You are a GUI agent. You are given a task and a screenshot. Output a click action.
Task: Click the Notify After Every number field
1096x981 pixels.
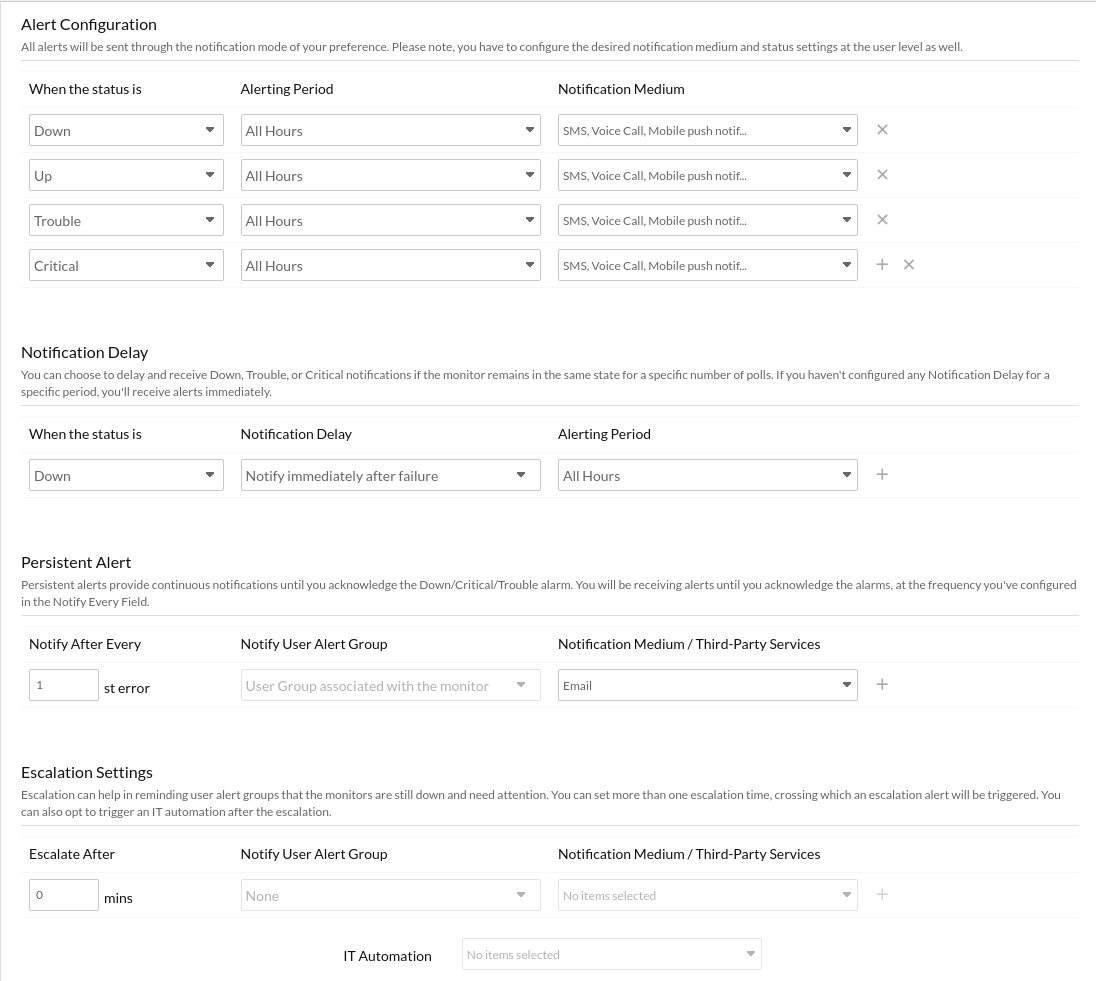tap(64, 685)
